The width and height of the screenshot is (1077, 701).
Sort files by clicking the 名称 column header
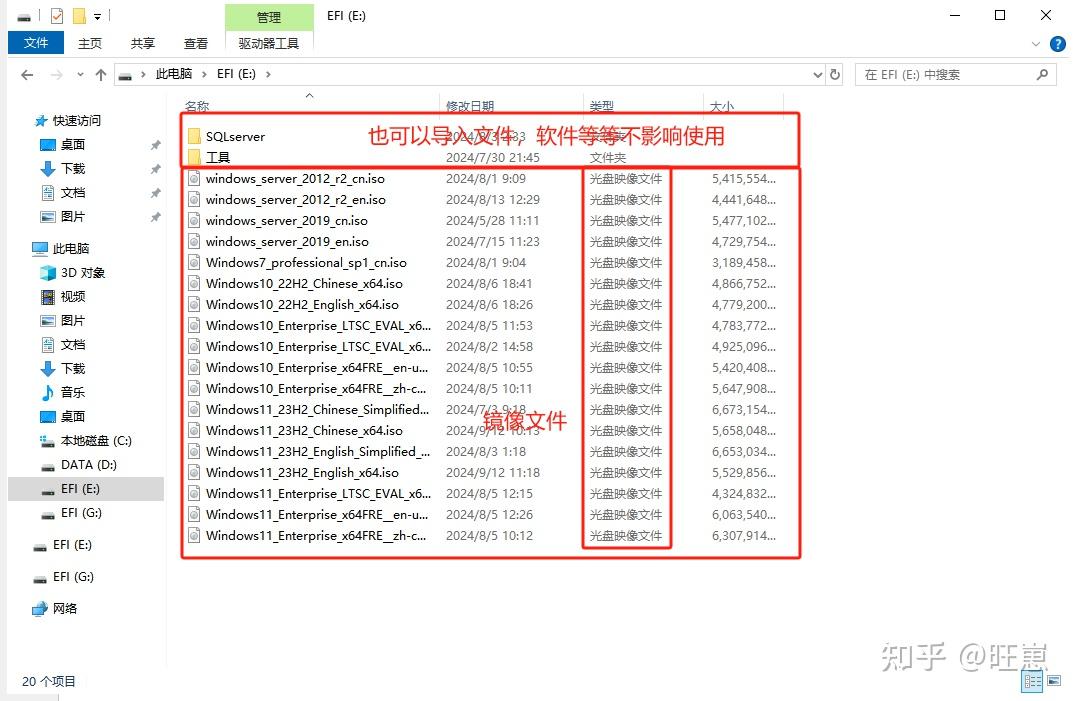pyautogui.click(x=197, y=106)
